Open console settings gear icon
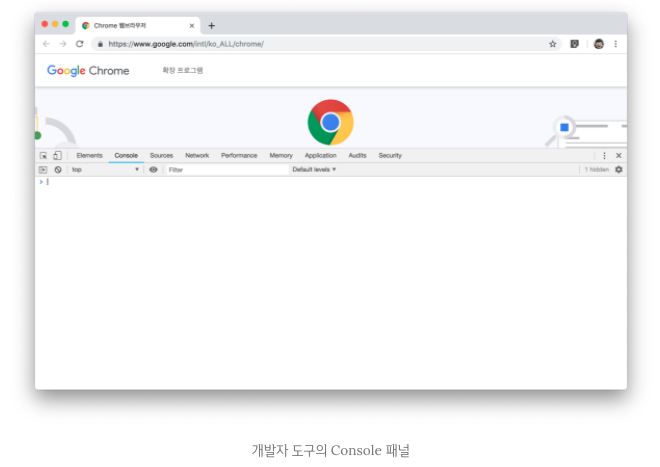Screen dimensions: 660x467 click(619, 169)
